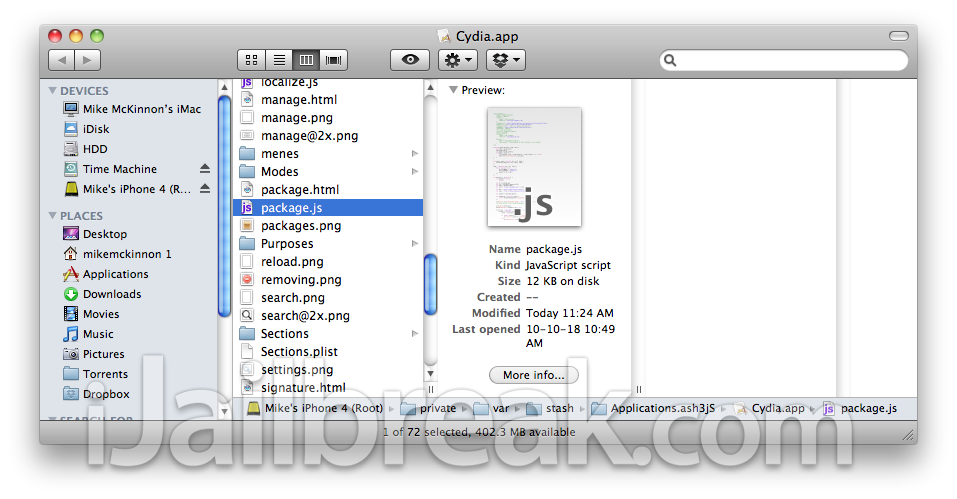Collapse the DEVICES section

tap(52, 91)
